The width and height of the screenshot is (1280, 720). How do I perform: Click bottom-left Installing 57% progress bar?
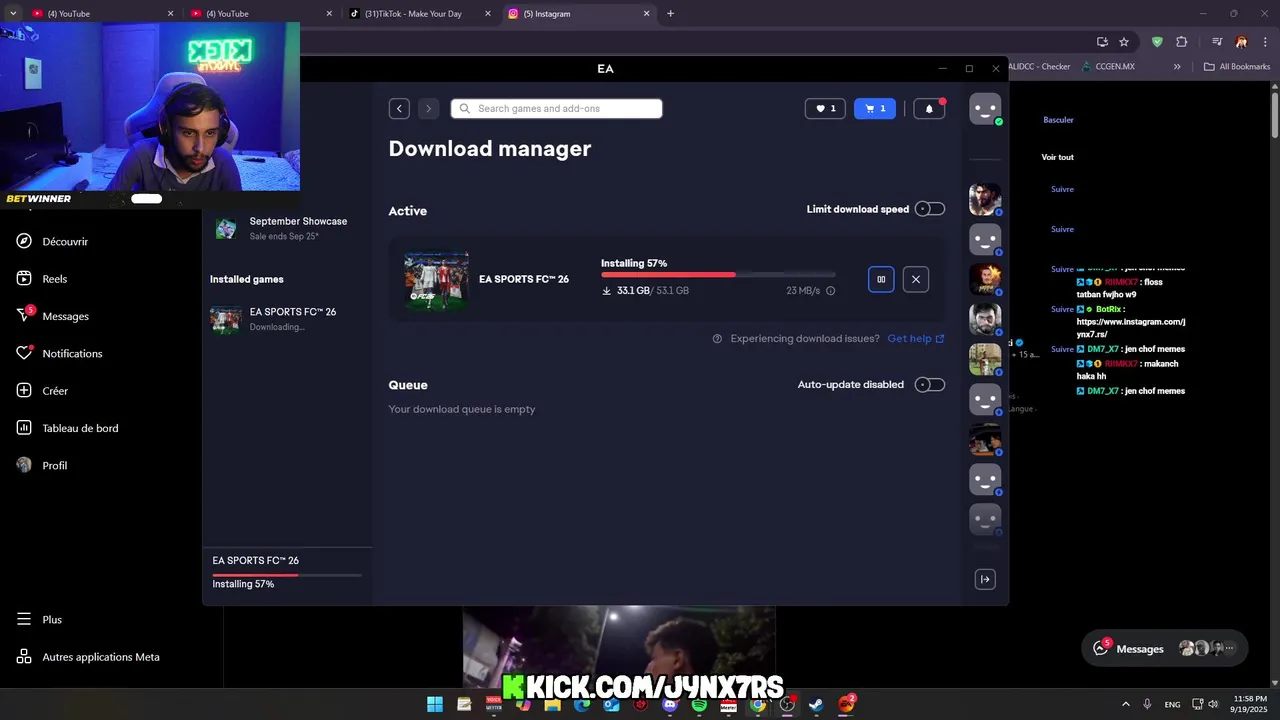[x=287, y=575]
